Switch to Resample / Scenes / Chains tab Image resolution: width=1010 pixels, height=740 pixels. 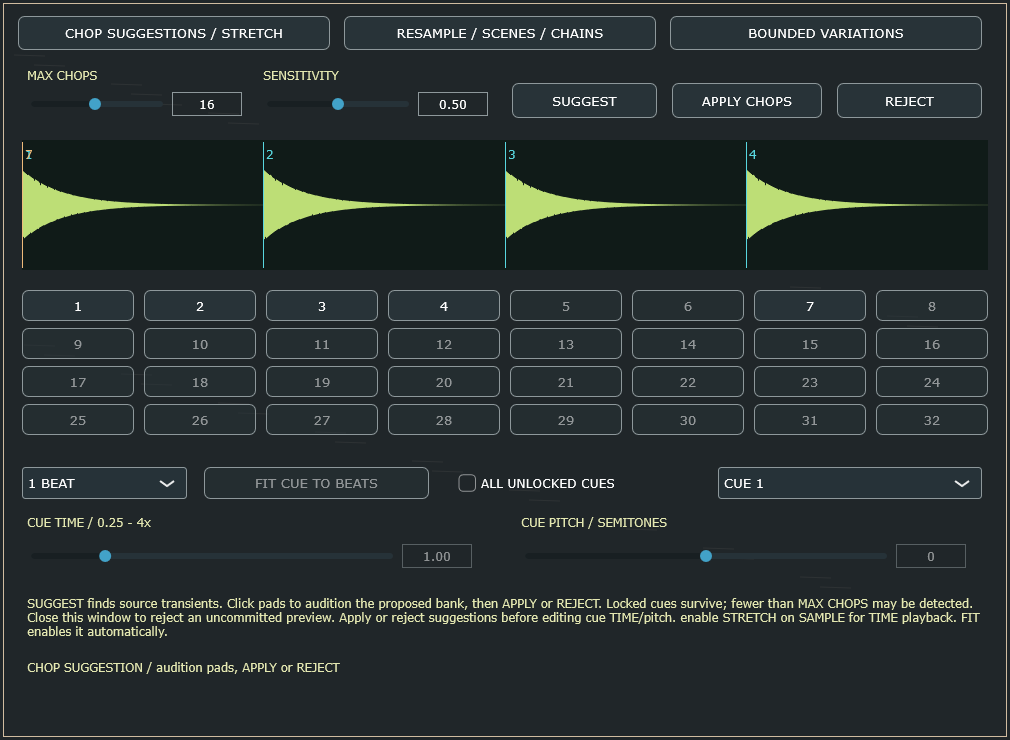point(500,33)
